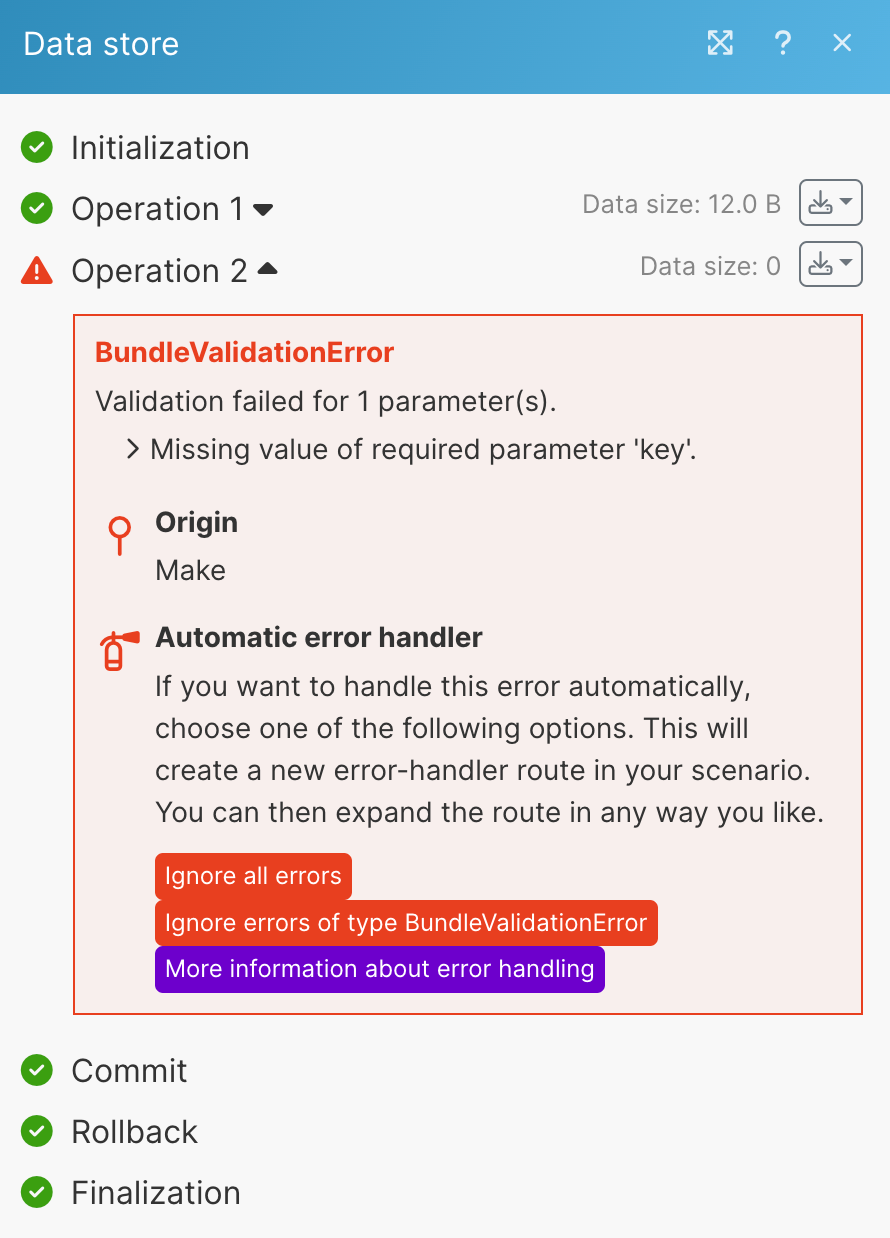Click the fullscreen expand icon in header
Screen dimensions: 890x1238
[x=720, y=43]
